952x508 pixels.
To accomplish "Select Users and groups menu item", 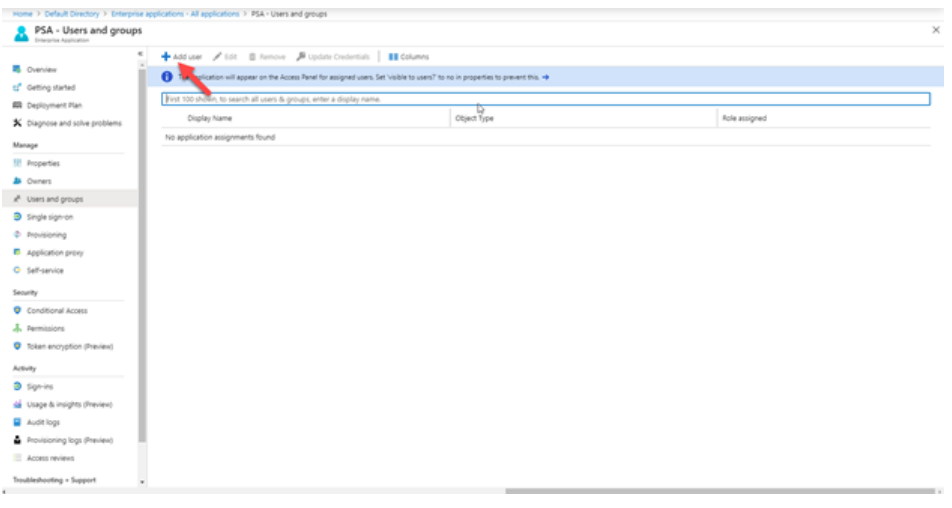I will (70, 199).
